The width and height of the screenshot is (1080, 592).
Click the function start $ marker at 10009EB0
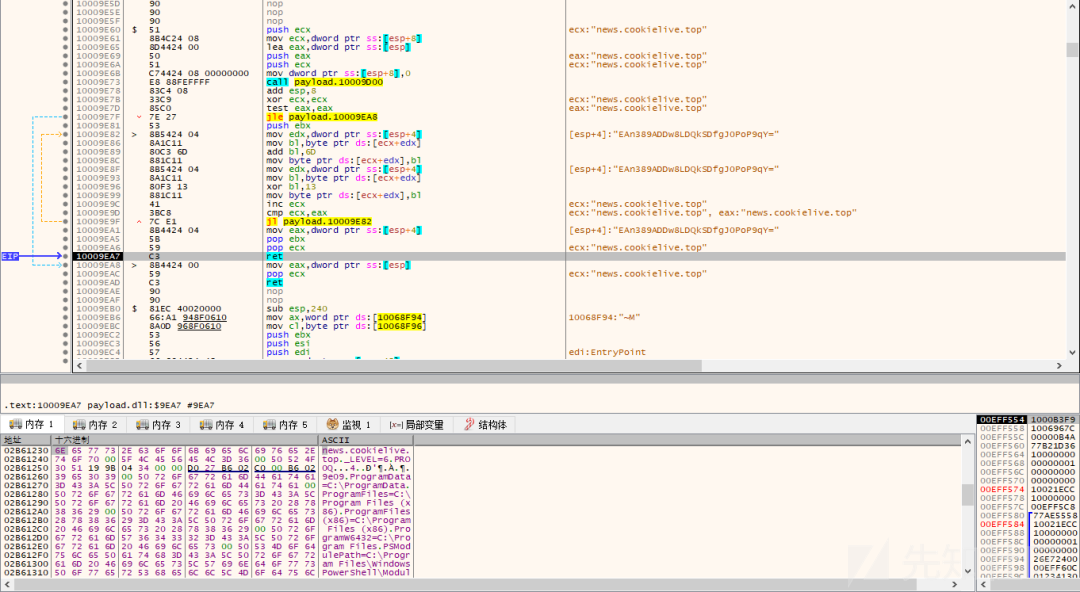(x=135, y=308)
